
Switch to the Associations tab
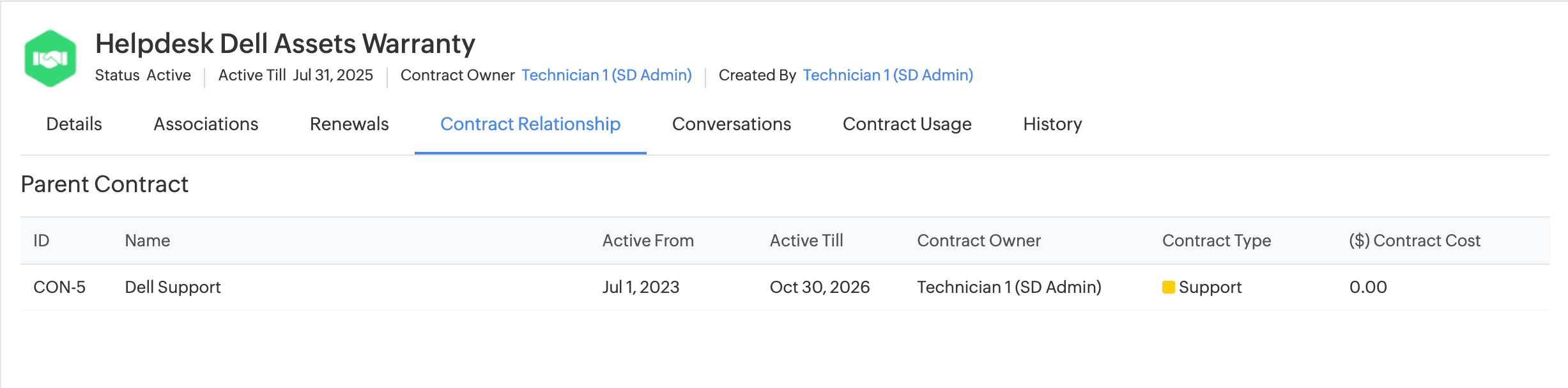point(206,124)
